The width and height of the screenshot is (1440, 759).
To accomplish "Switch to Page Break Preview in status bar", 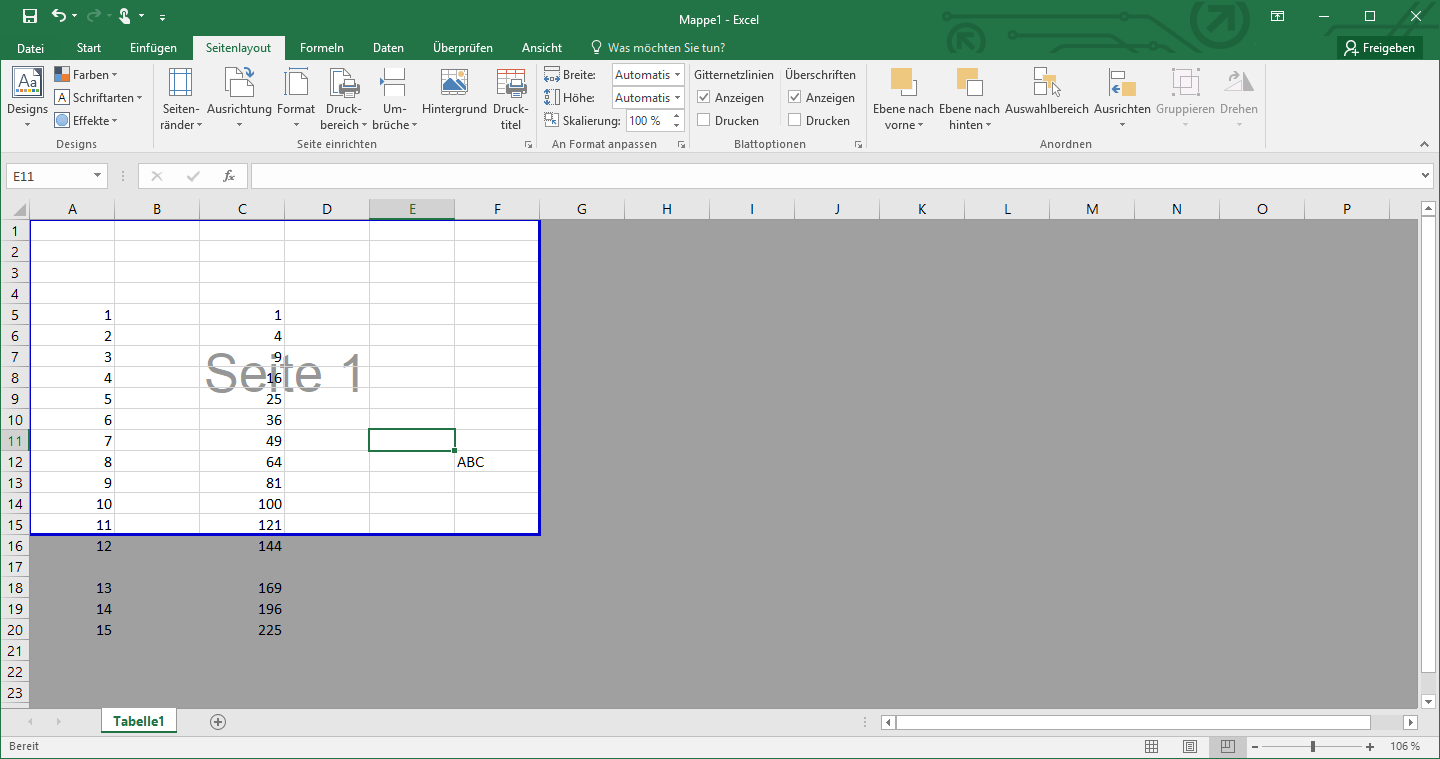I will point(1228,746).
